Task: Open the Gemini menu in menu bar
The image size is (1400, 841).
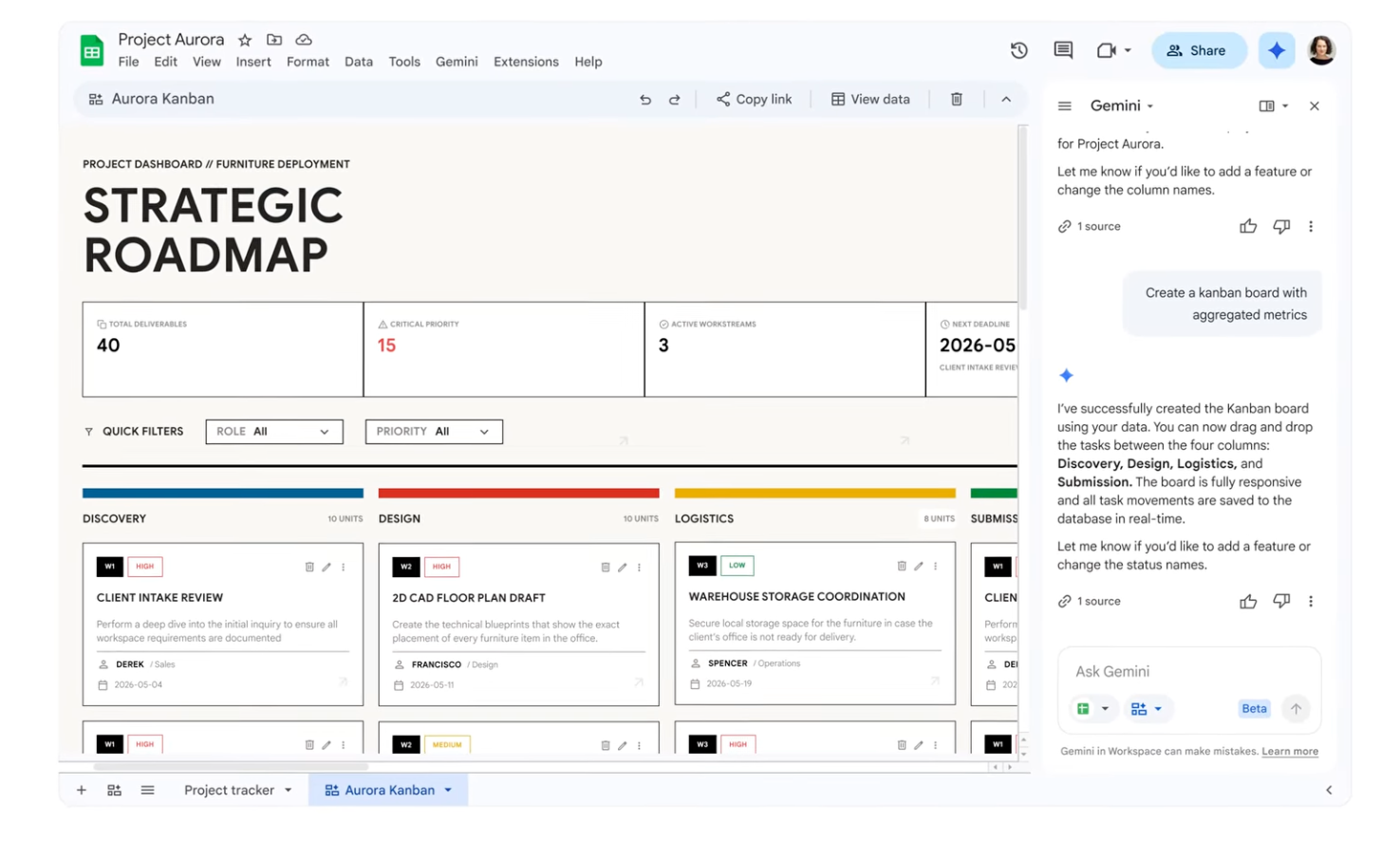Action: 457,62
